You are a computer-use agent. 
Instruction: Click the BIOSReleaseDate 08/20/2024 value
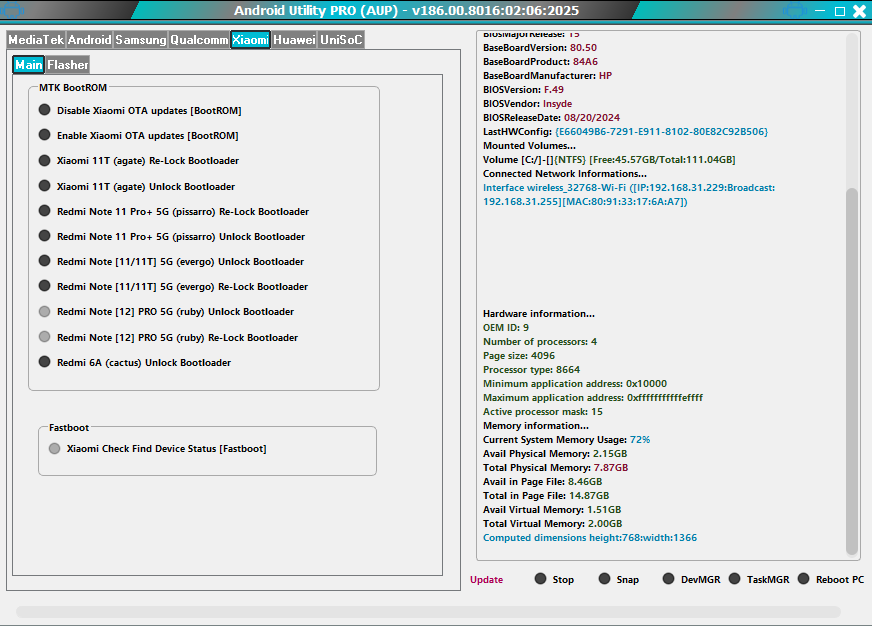point(592,118)
